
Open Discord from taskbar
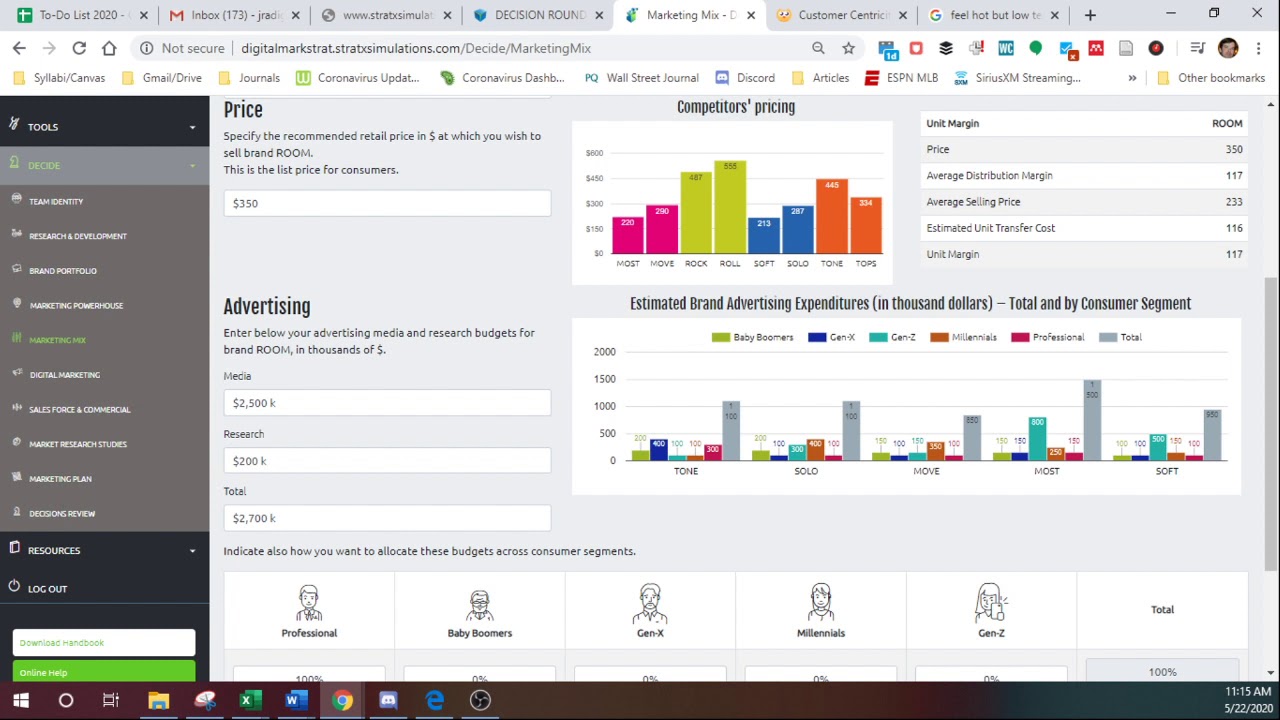388,701
